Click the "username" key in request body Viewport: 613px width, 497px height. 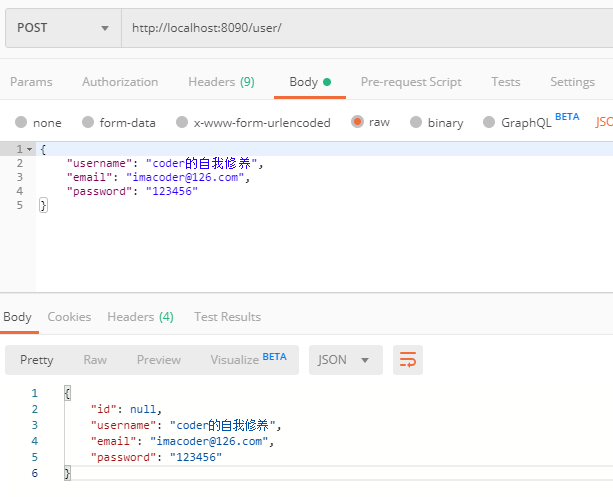(x=99, y=163)
